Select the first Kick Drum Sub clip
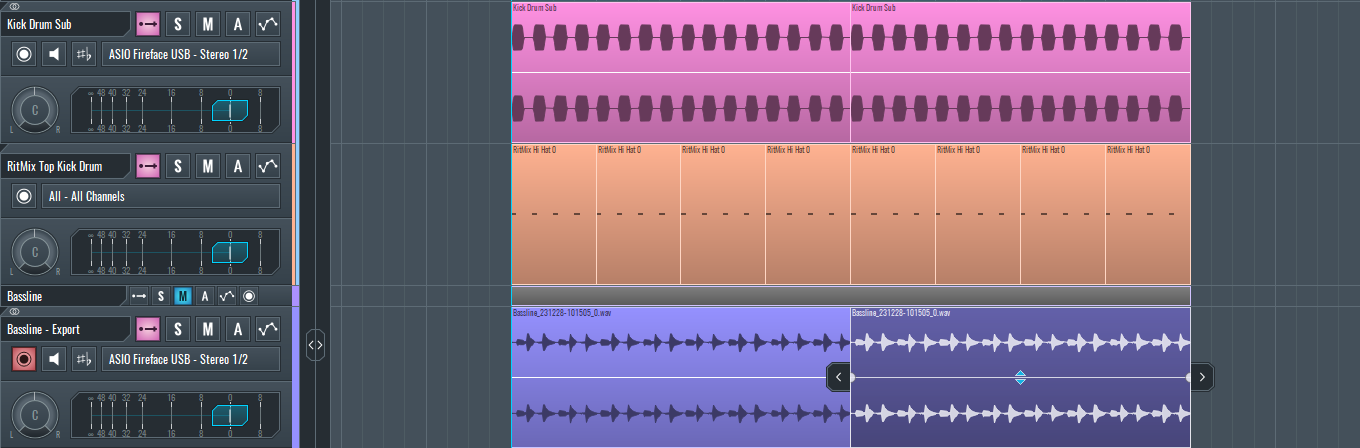 [680, 72]
